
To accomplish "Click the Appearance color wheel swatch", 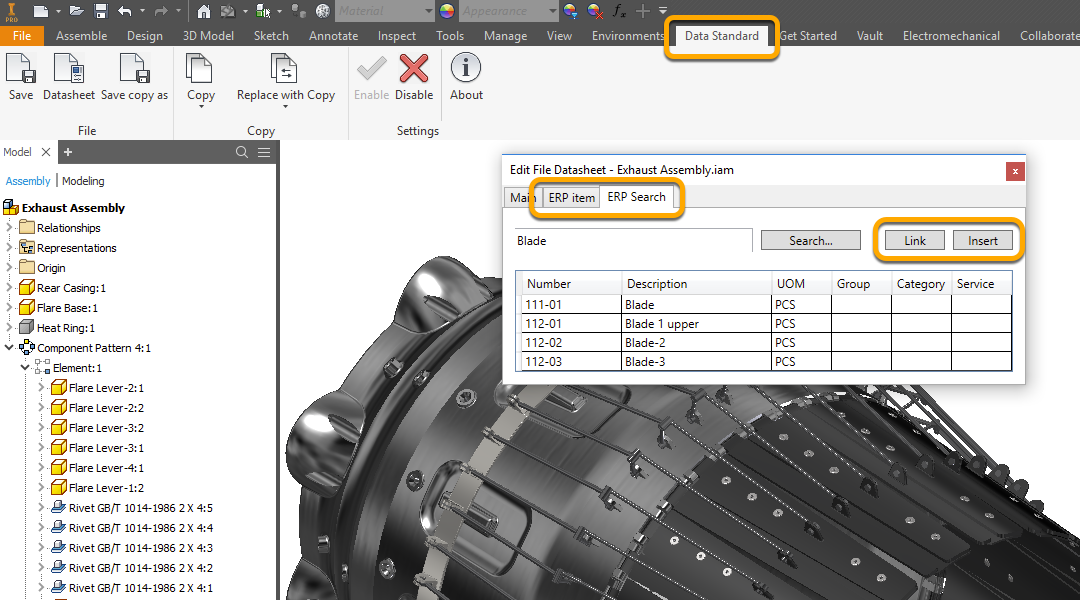I will (446, 11).
